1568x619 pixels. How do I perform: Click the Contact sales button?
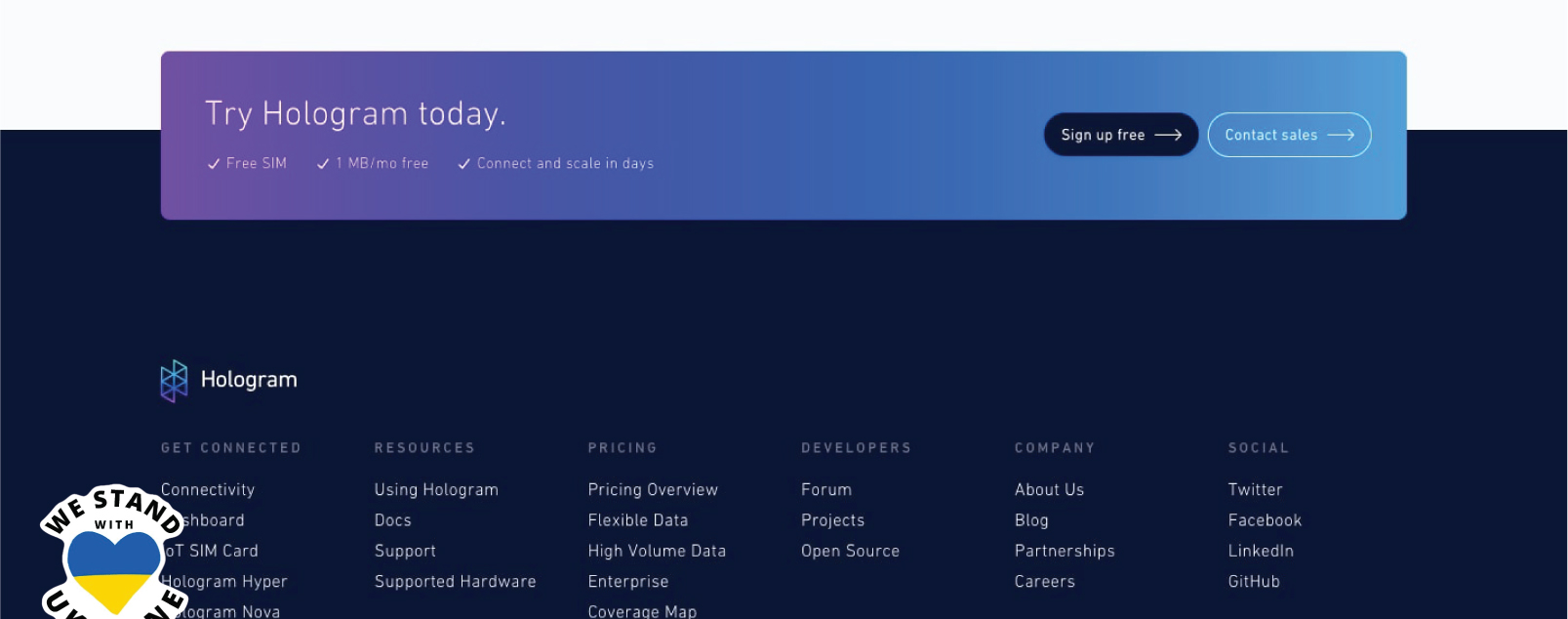click(1289, 135)
